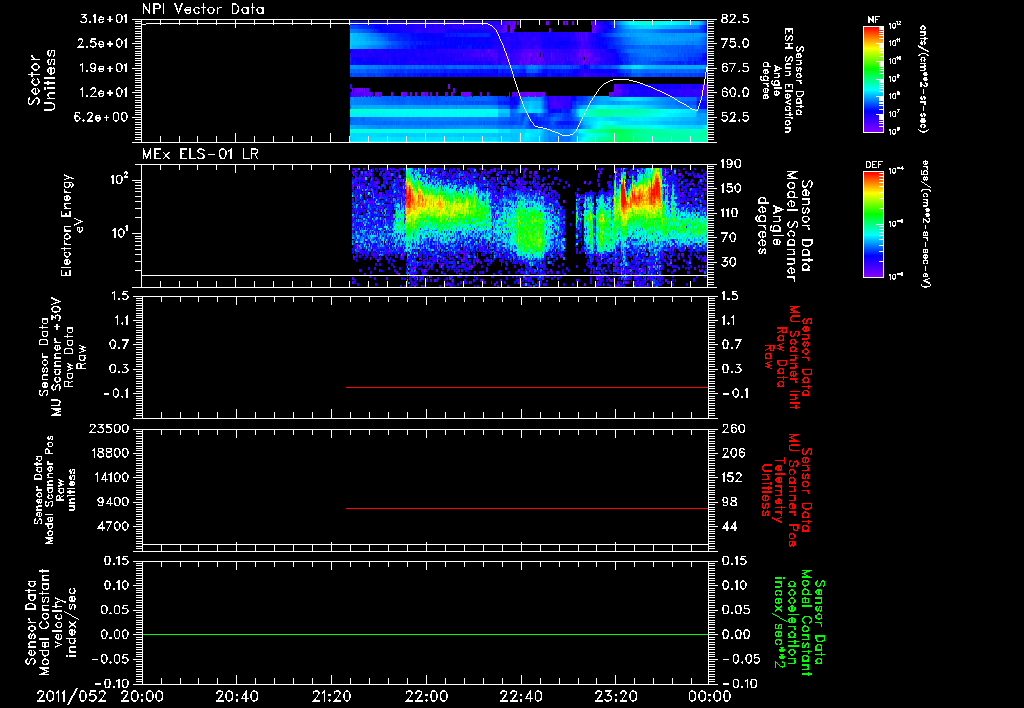Image resolution: width=1024 pixels, height=708 pixels.
Task: Click the red line in Scanner Pos panel
Action: pyautogui.click(x=527, y=508)
